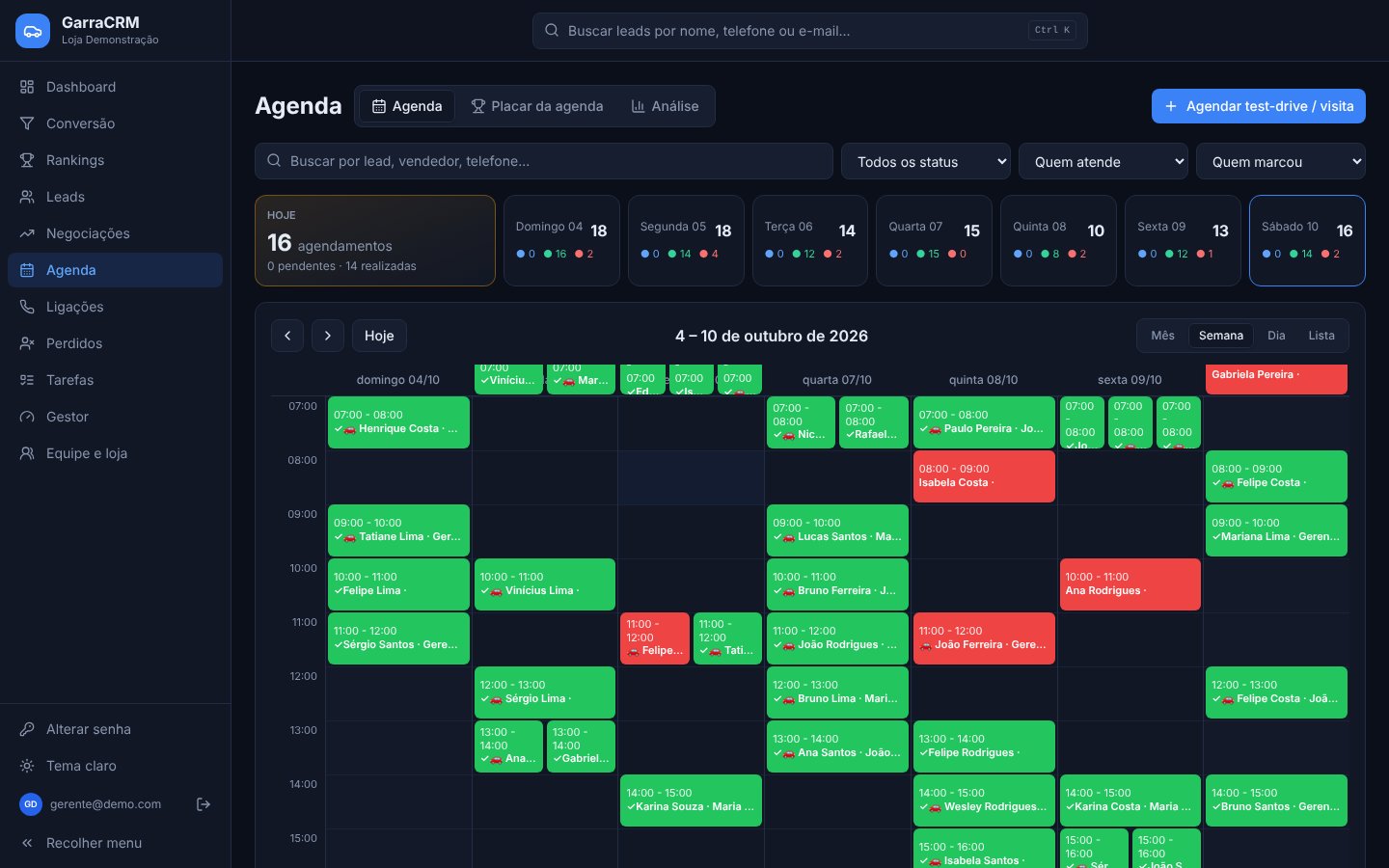Screen dimensions: 1389x868
Task: Go to Perdidos section
Action: [x=115, y=343]
